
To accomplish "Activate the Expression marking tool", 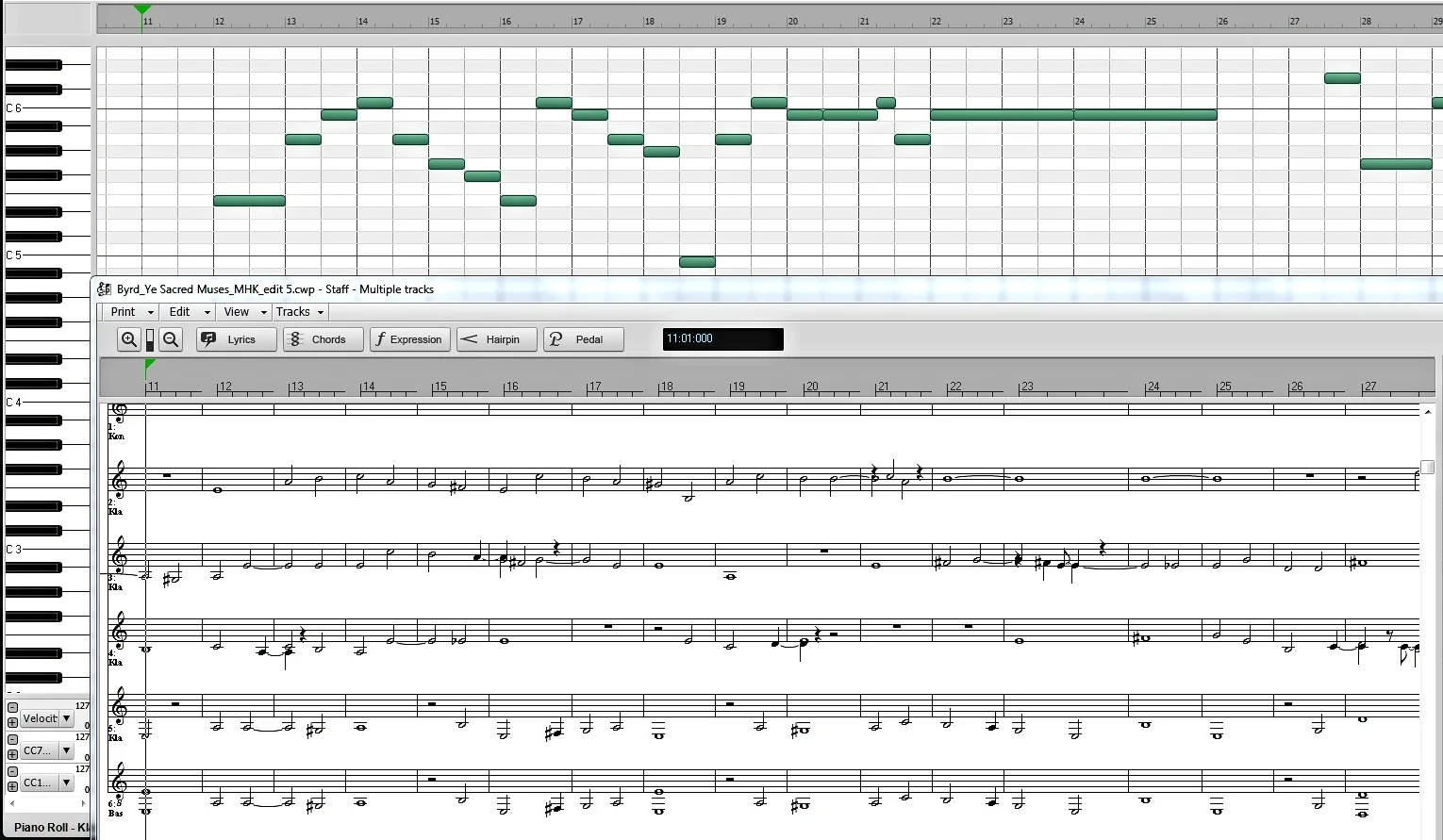I will pyautogui.click(x=409, y=339).
